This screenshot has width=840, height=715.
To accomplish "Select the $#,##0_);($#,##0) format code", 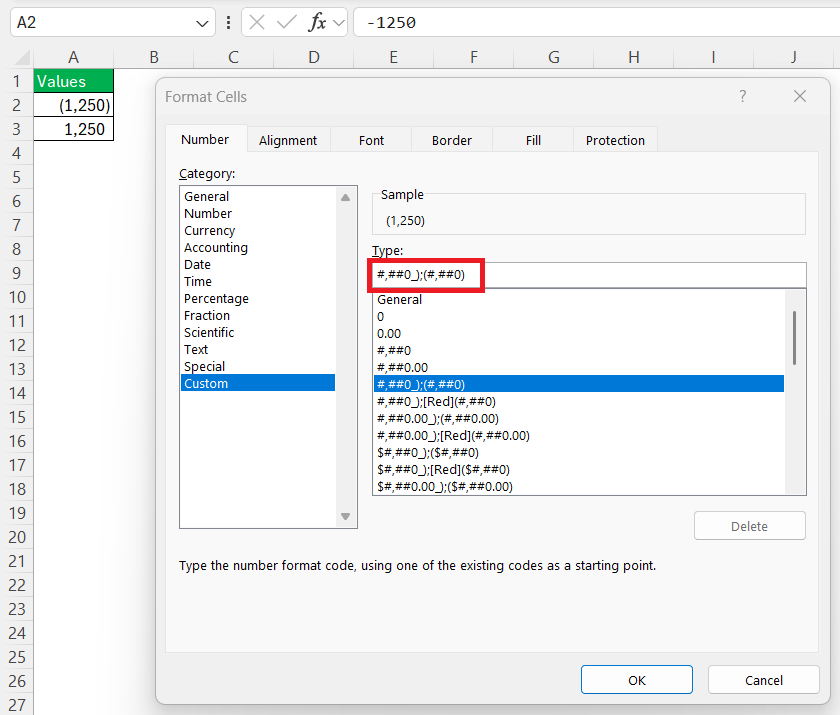I will tap(579, 453).
